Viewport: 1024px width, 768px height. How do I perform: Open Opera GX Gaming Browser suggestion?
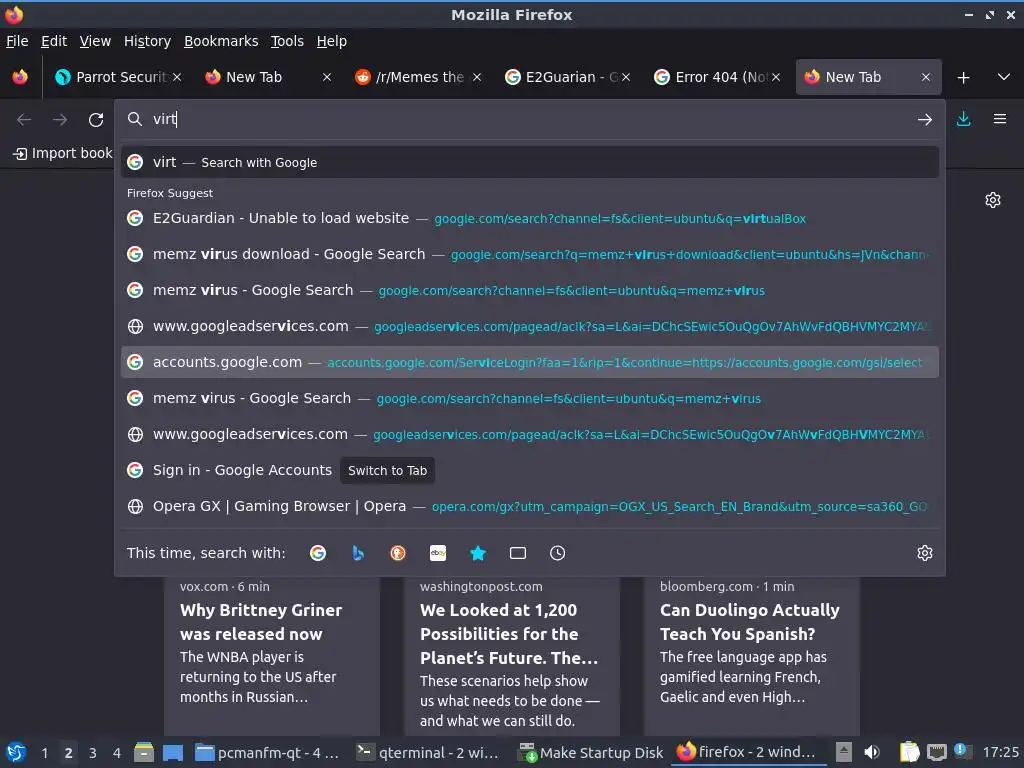coord(530,506)
